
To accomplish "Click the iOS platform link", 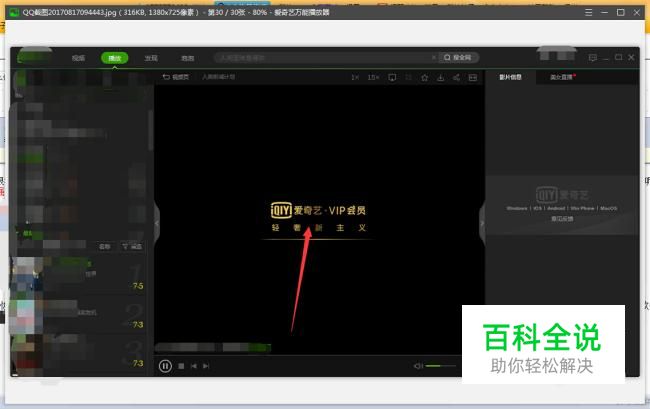I will (537, 208).
